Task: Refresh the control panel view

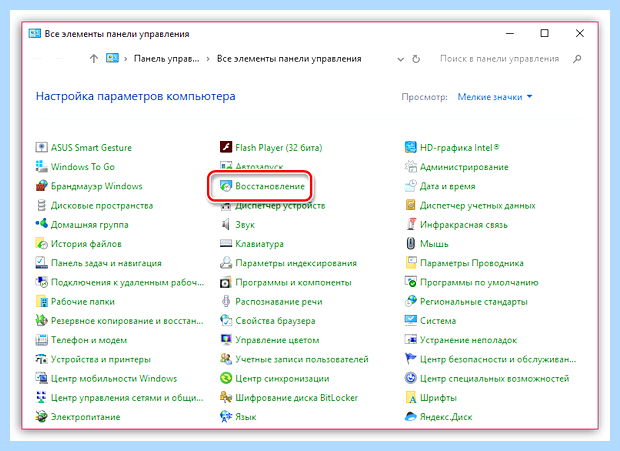Action: (416, 59)
